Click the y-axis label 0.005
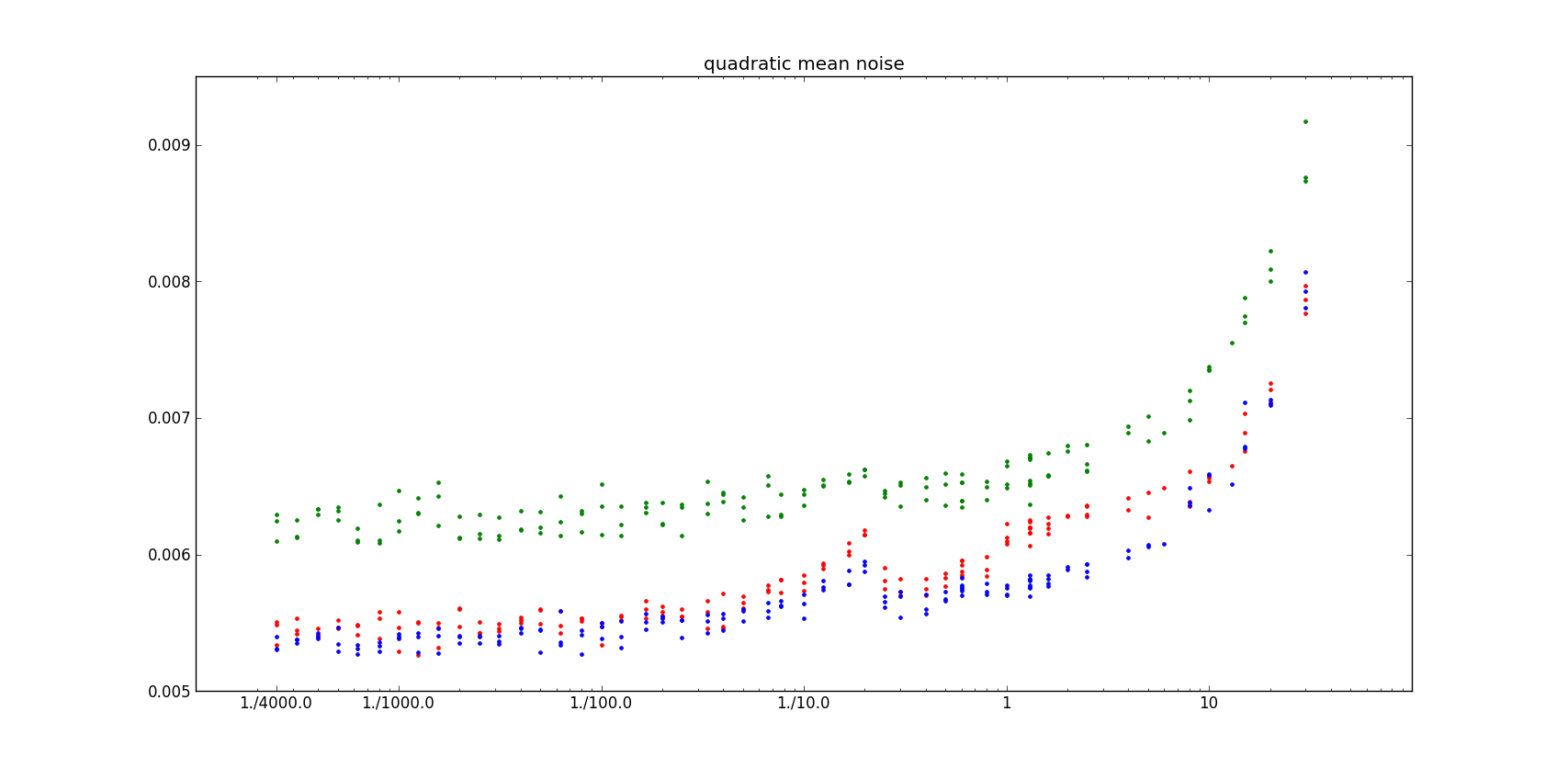 pyautogui.click(x=170, y=692)
